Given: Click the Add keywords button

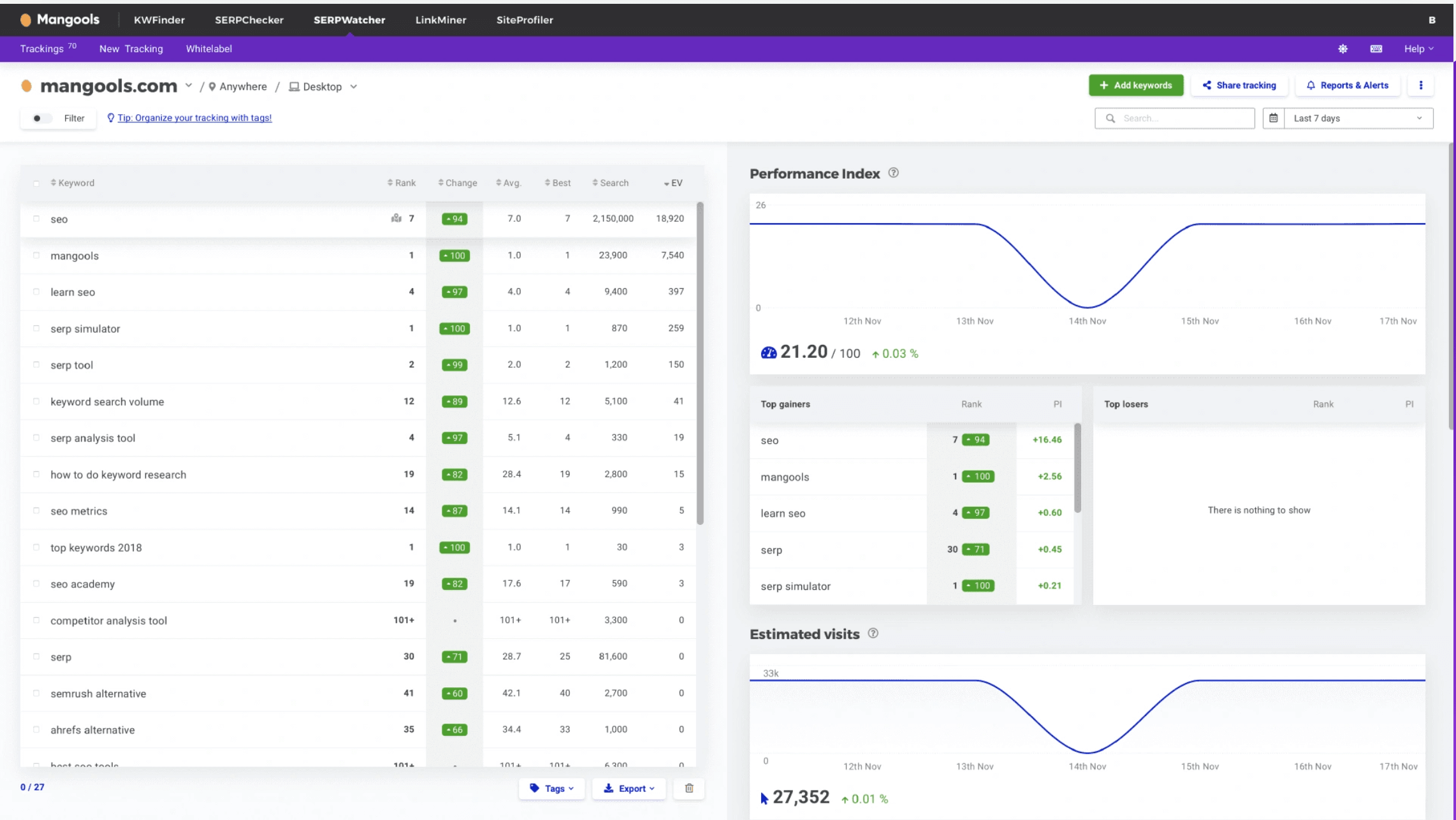Looking at the screenshot, I should click(x=1135, y=85).
